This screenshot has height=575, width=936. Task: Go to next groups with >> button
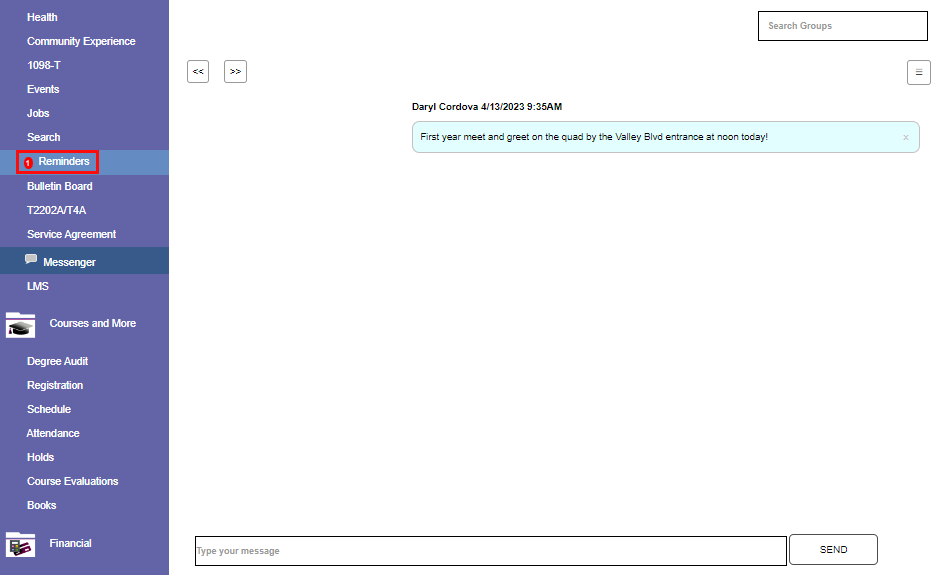click(x=235, y=72)
